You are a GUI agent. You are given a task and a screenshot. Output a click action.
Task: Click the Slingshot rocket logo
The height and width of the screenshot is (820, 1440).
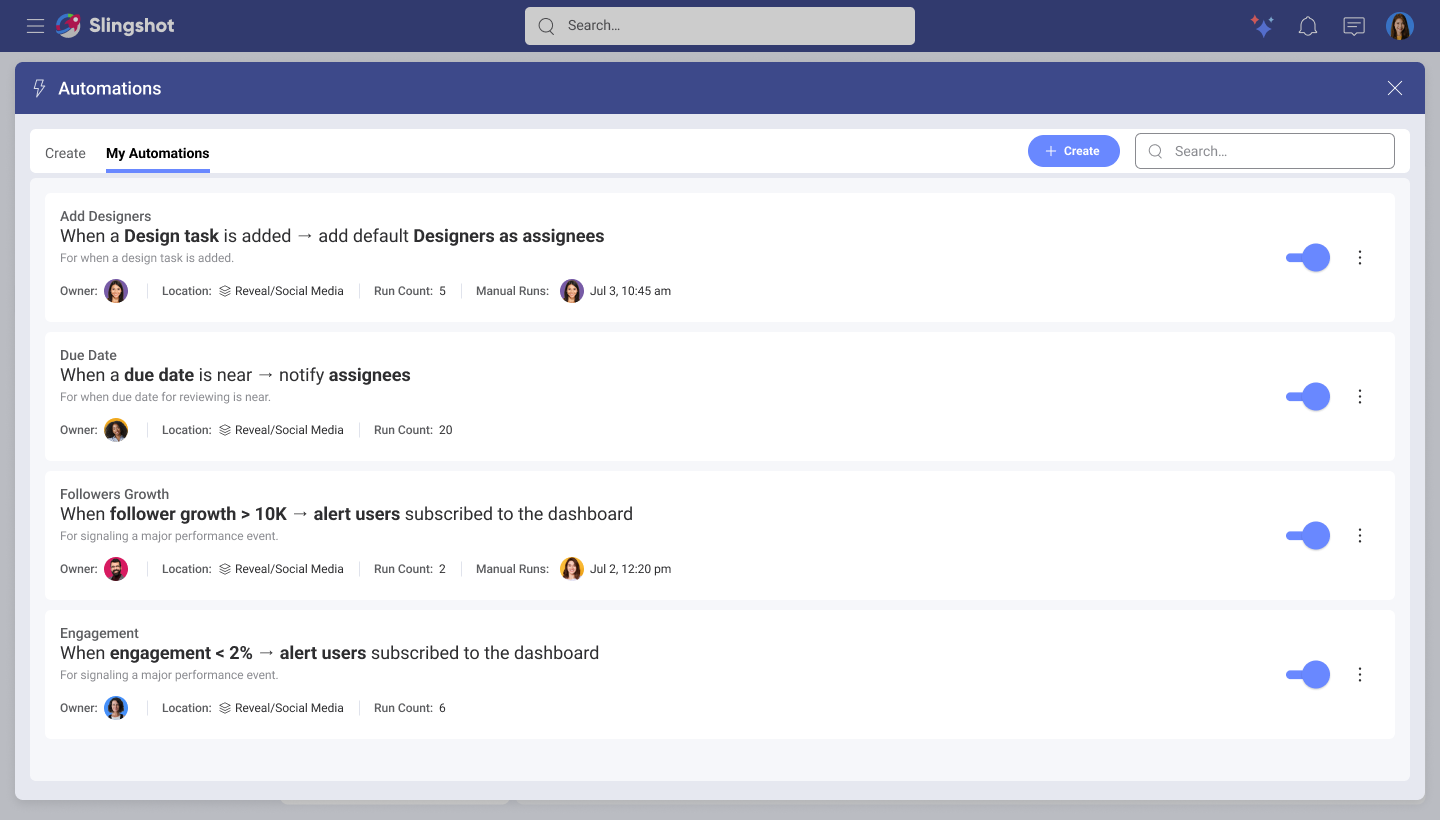[68, 26]
